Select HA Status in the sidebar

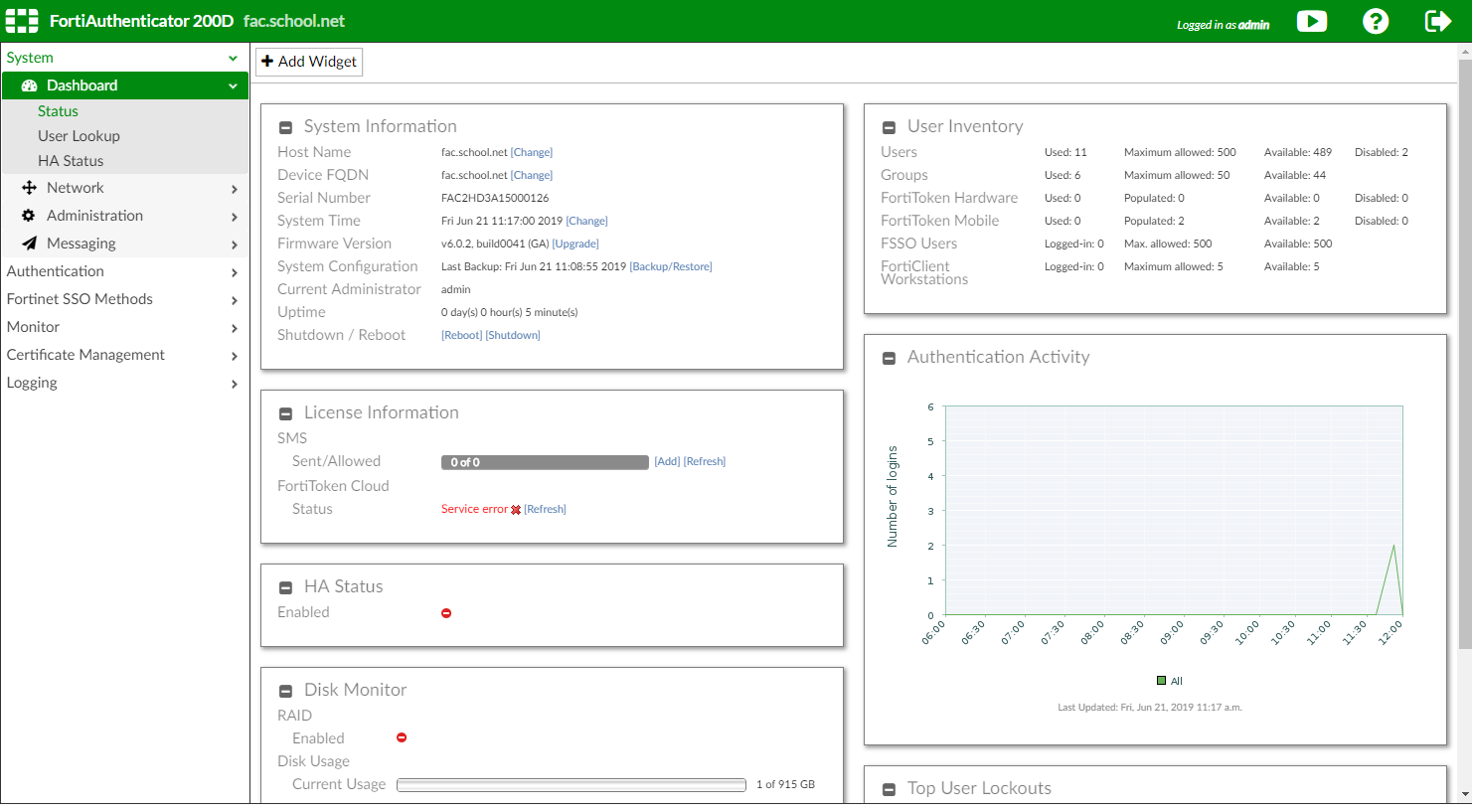(x=71, y=161)
